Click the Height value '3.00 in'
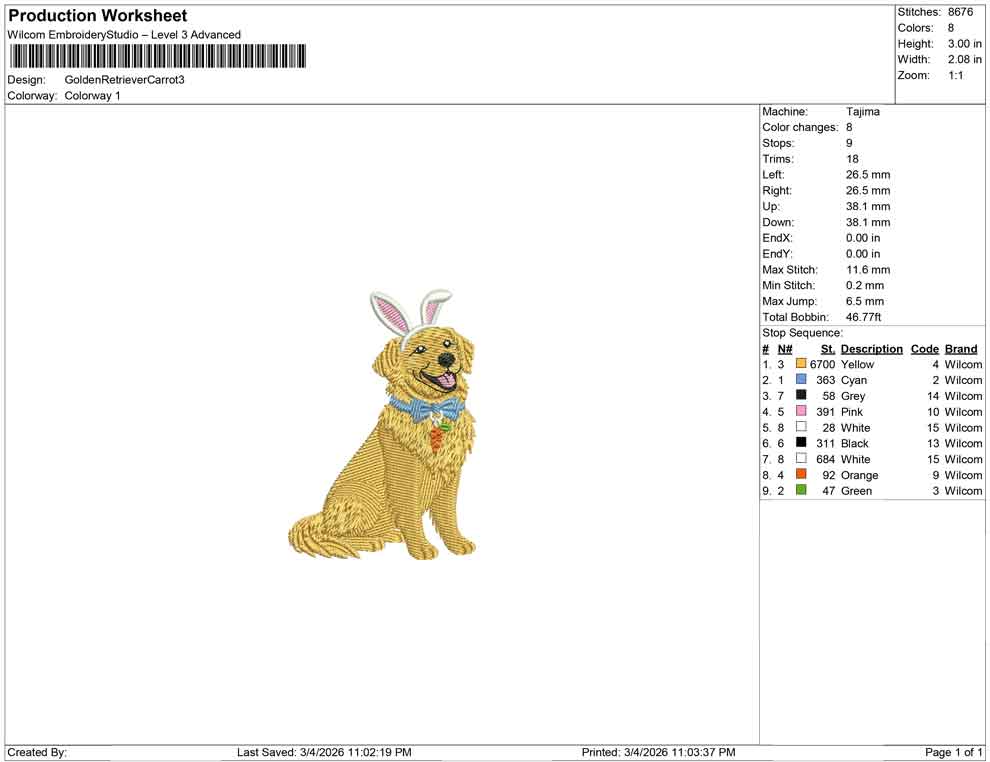 [x=965, y=44]
